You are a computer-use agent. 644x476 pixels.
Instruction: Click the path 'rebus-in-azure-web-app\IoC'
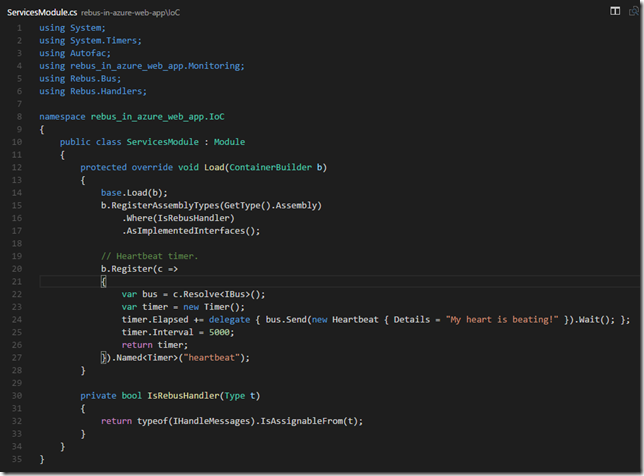tap(130, 13)
